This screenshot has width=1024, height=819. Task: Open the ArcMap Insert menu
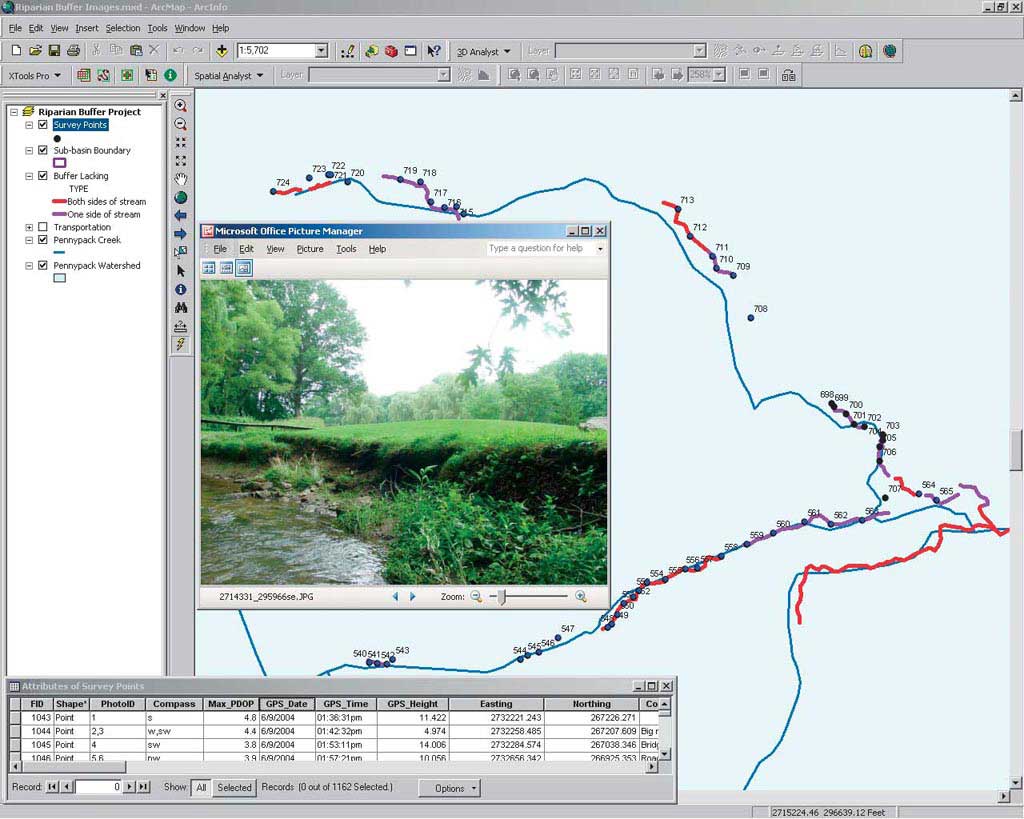(87, 28)
